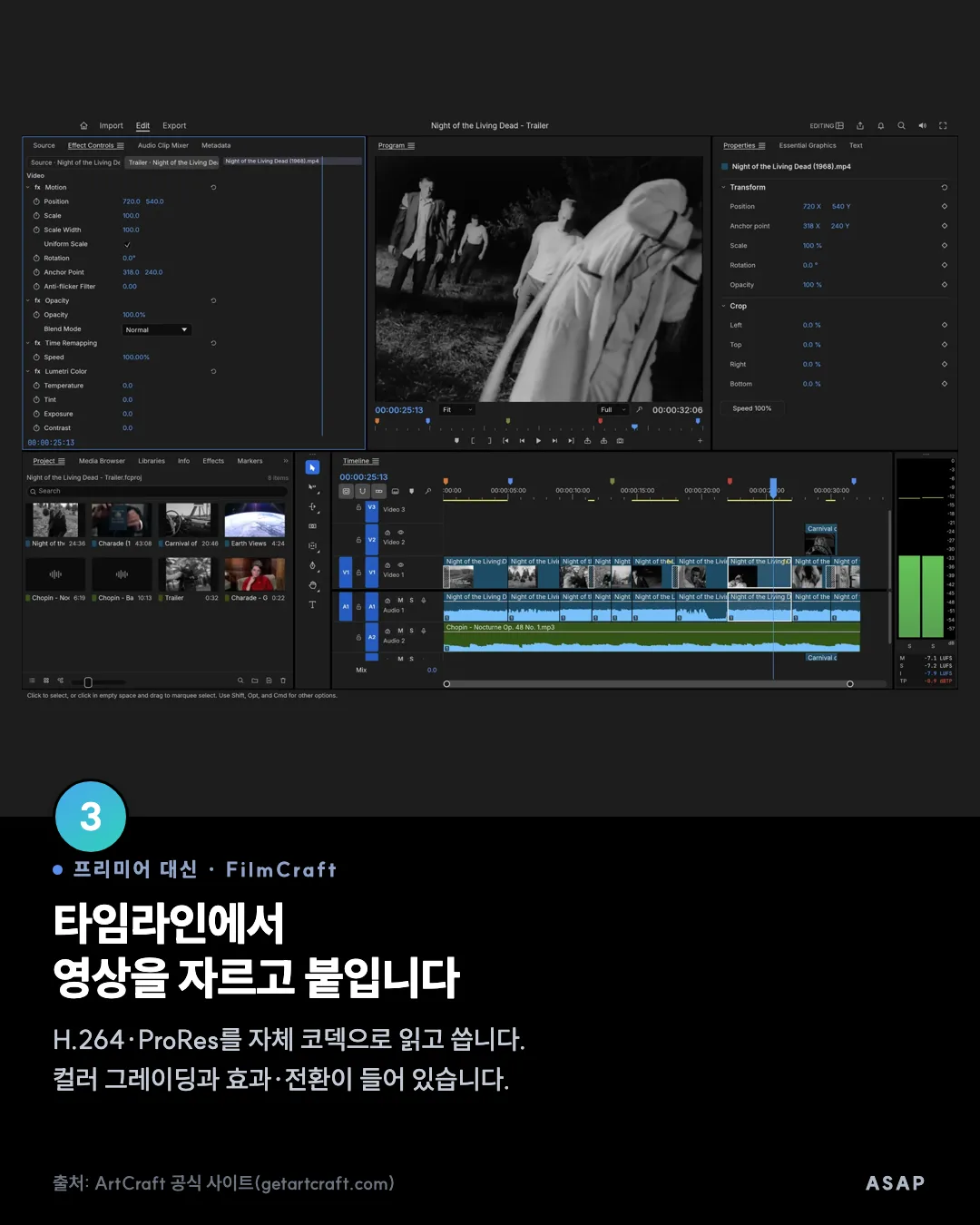Step forward one frame in Program monitor
The height and width of the screenshot is (1225, 980).
[554, 441]
